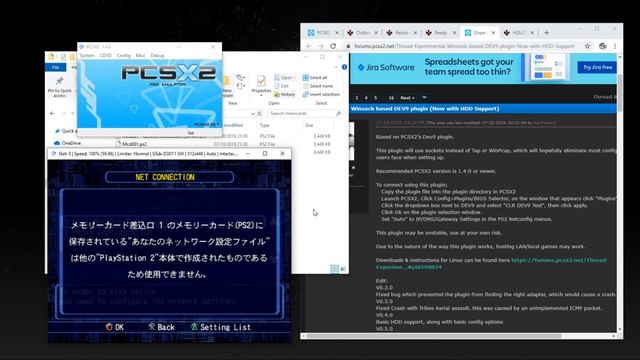
Task: Switch to the third browser tab
Action: pos(402,33)
